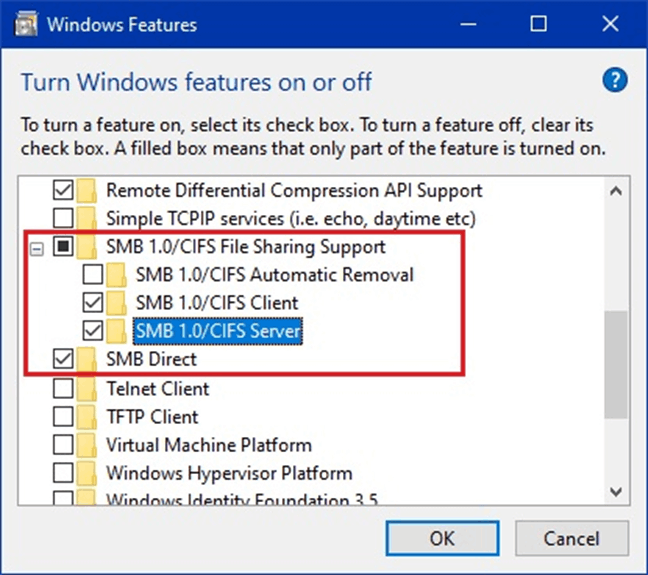Select the SMB 1.0/CIFS Server label
The image size is (648, 575).
coord(218,331)
